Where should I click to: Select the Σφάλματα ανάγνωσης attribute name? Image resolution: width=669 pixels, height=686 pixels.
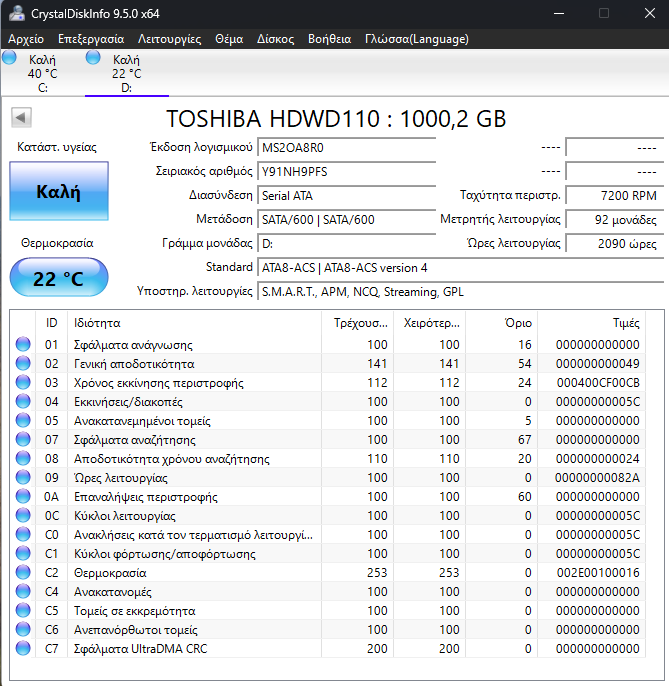[133, 345]
